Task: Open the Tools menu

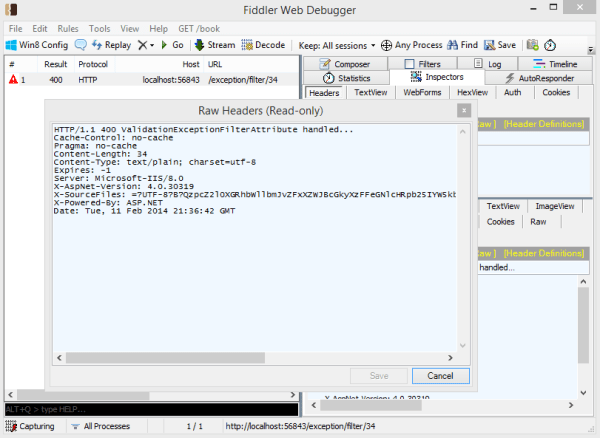Action: tap(99, 29)
